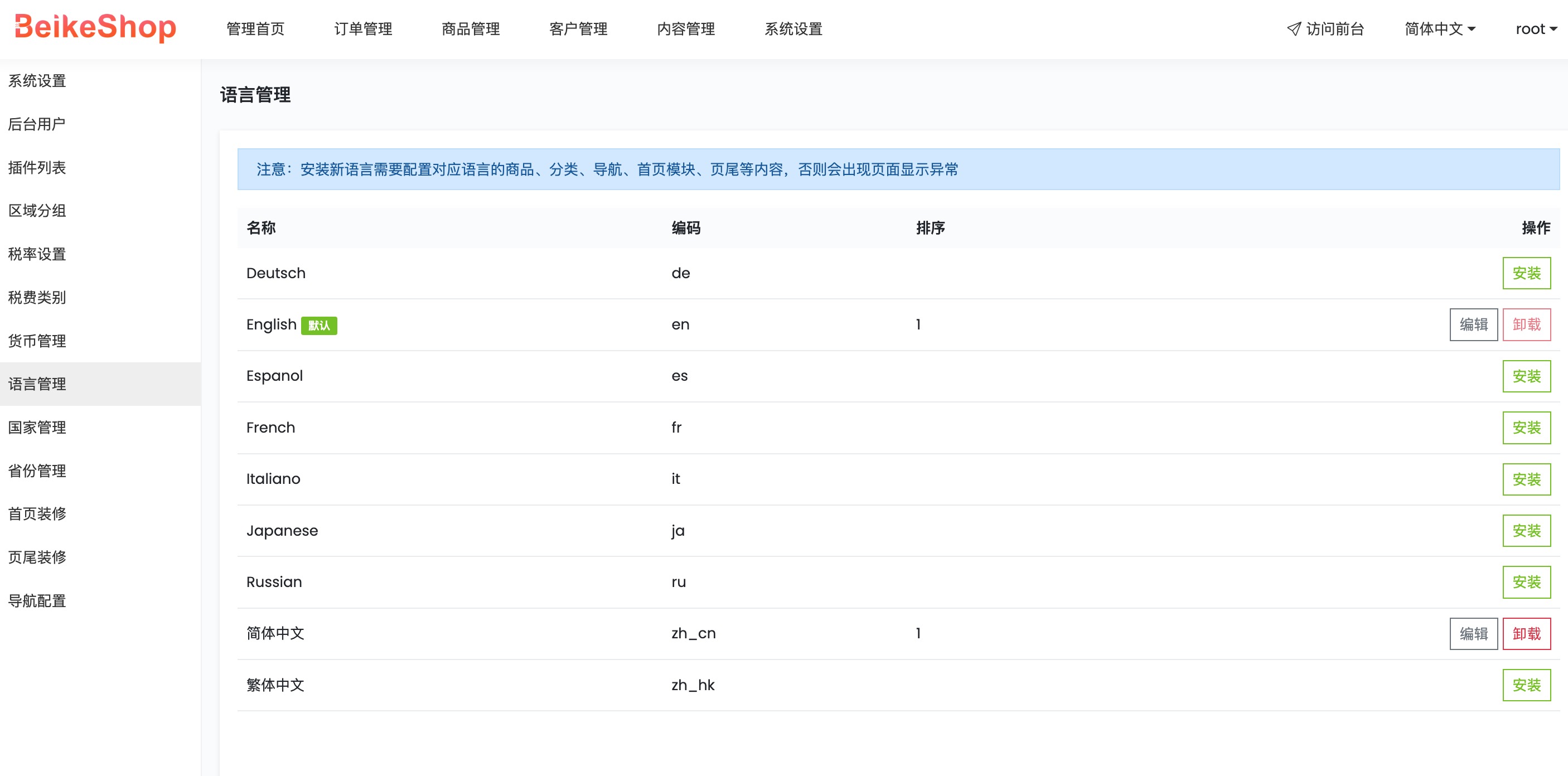1568x776 pixels.
Task: Click the 繁体中文 language name
Action: point(275,685)
